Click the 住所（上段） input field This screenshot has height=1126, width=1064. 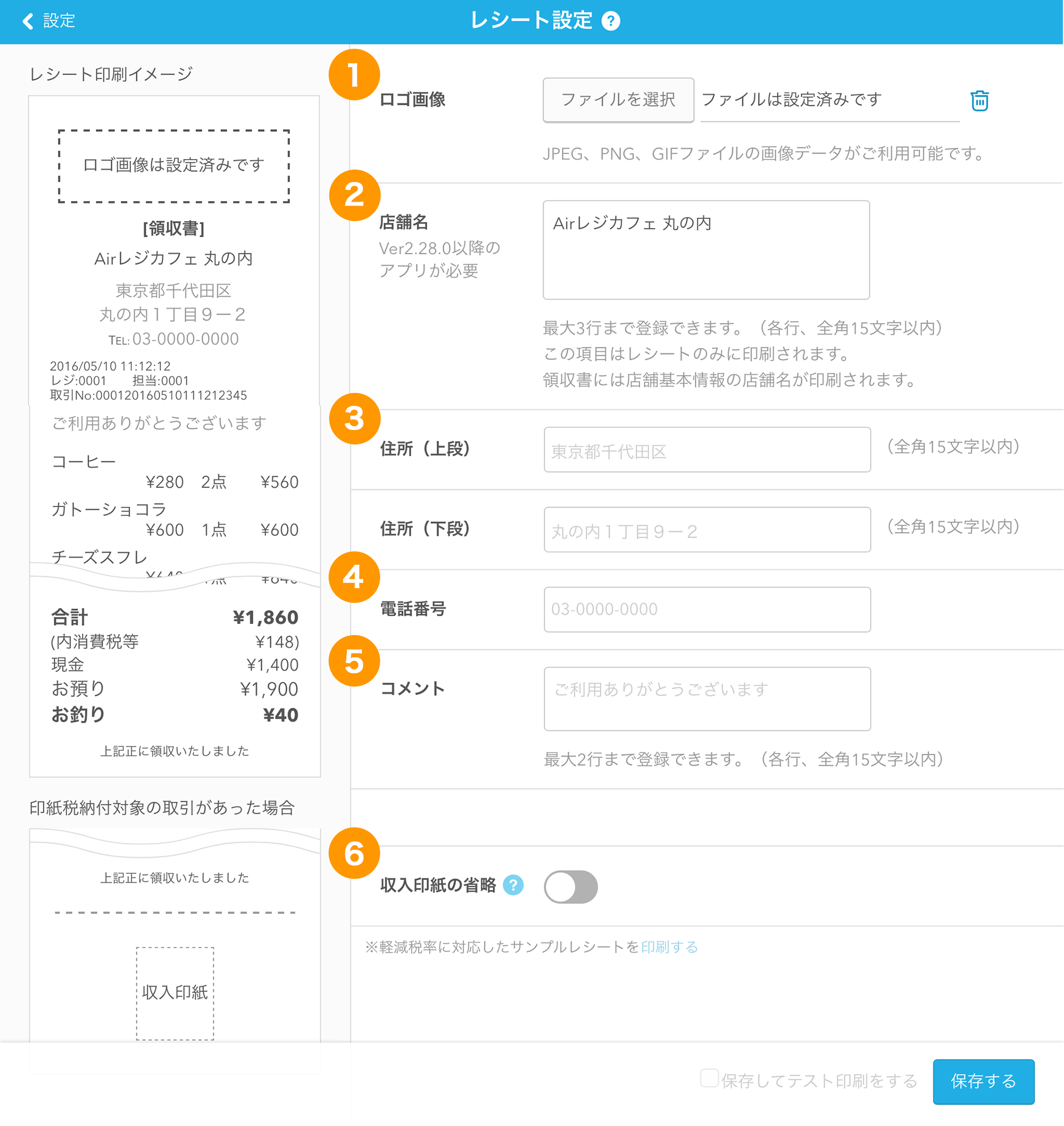point(707,449)
